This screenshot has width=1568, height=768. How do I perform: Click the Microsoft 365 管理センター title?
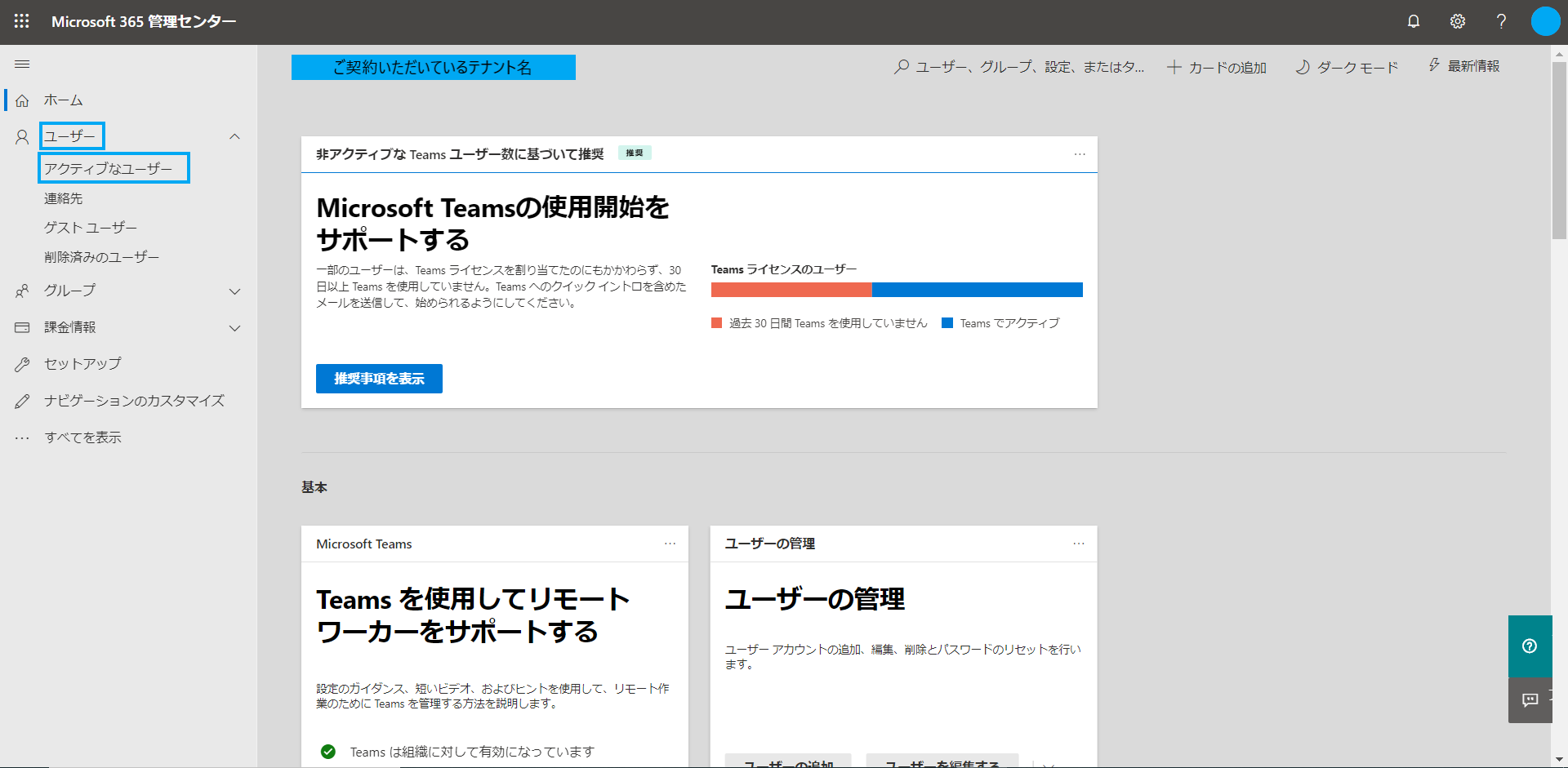(x=144, y=21)
